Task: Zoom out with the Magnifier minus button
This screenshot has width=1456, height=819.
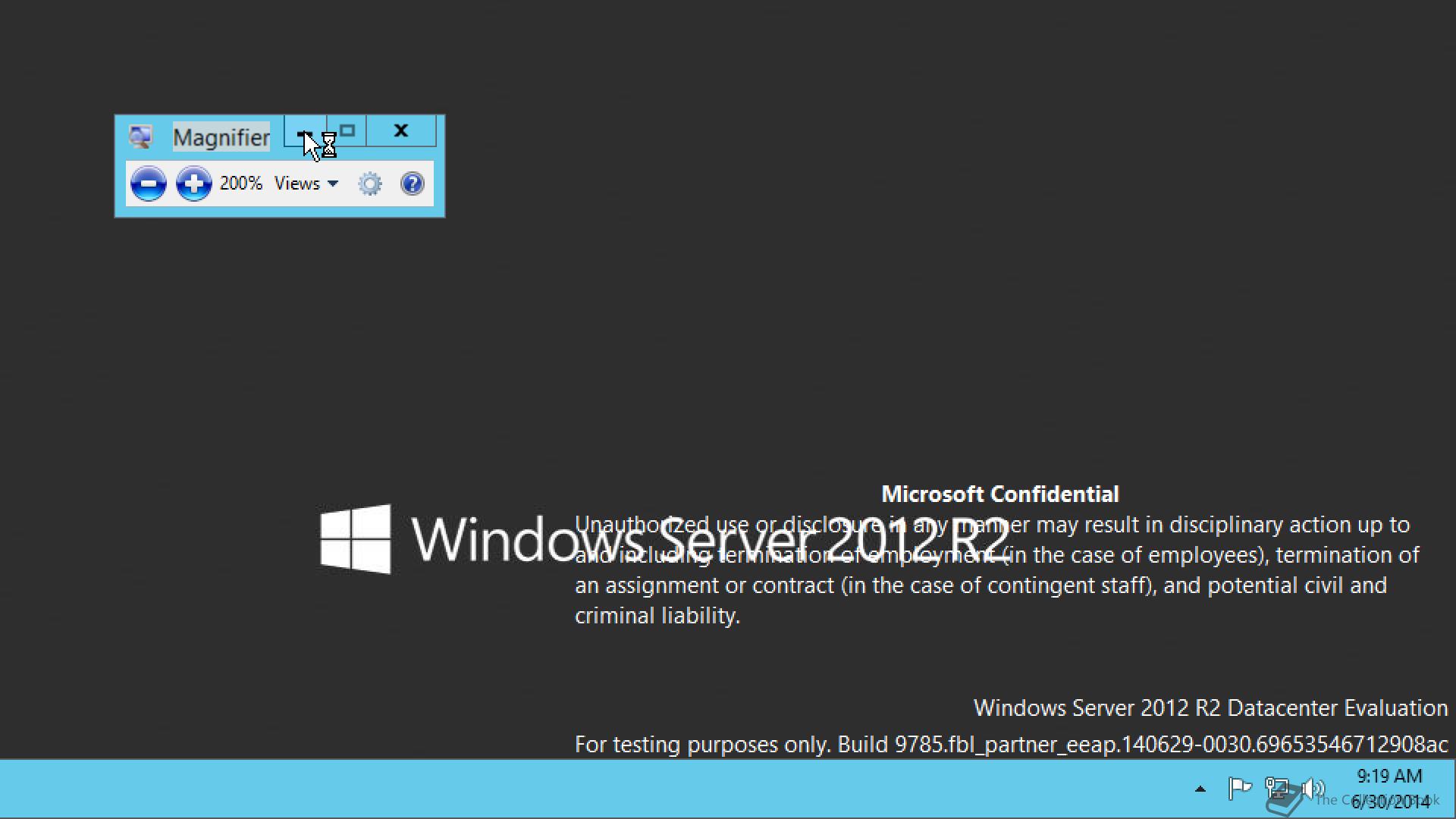Action: pyautogui.click(x=148, y=184)
